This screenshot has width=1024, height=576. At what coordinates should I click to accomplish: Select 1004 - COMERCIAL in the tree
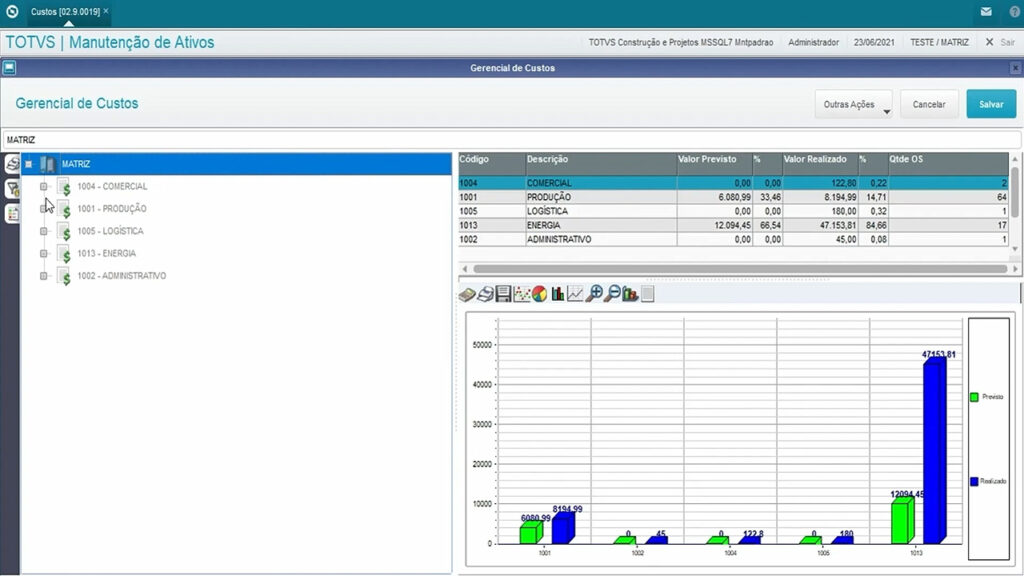tap(112, 187)
